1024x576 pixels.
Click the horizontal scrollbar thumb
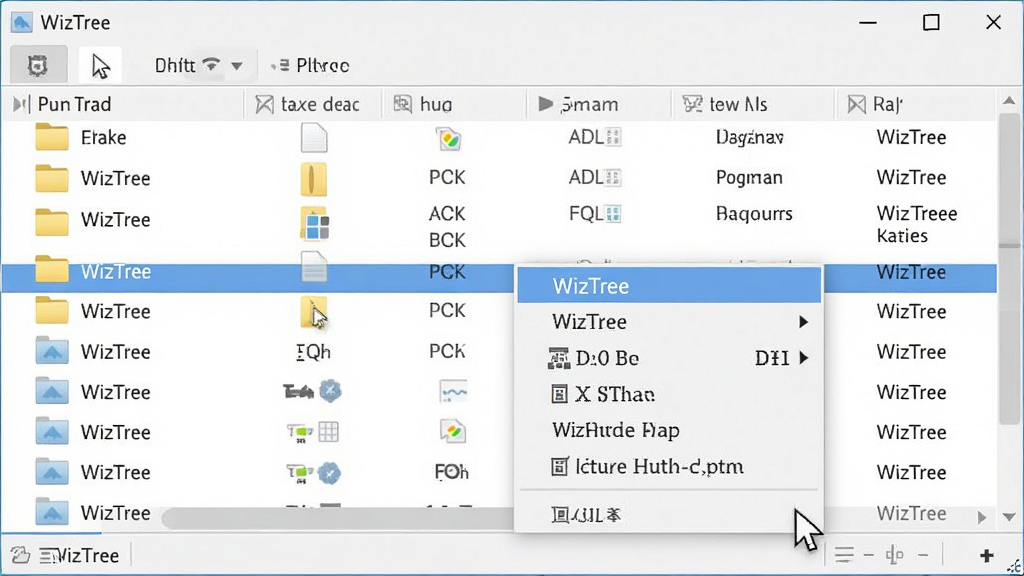pos(340,518)
